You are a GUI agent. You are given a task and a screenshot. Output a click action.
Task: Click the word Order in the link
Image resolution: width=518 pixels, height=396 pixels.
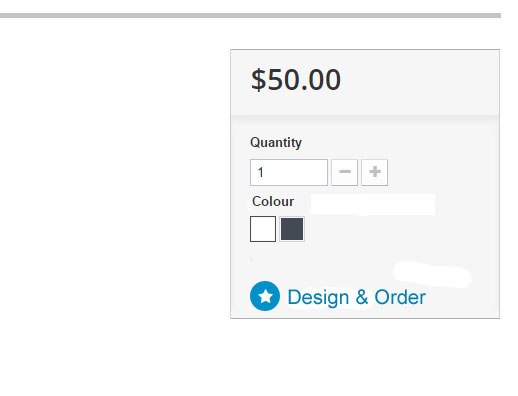click(x=400, y=297)
